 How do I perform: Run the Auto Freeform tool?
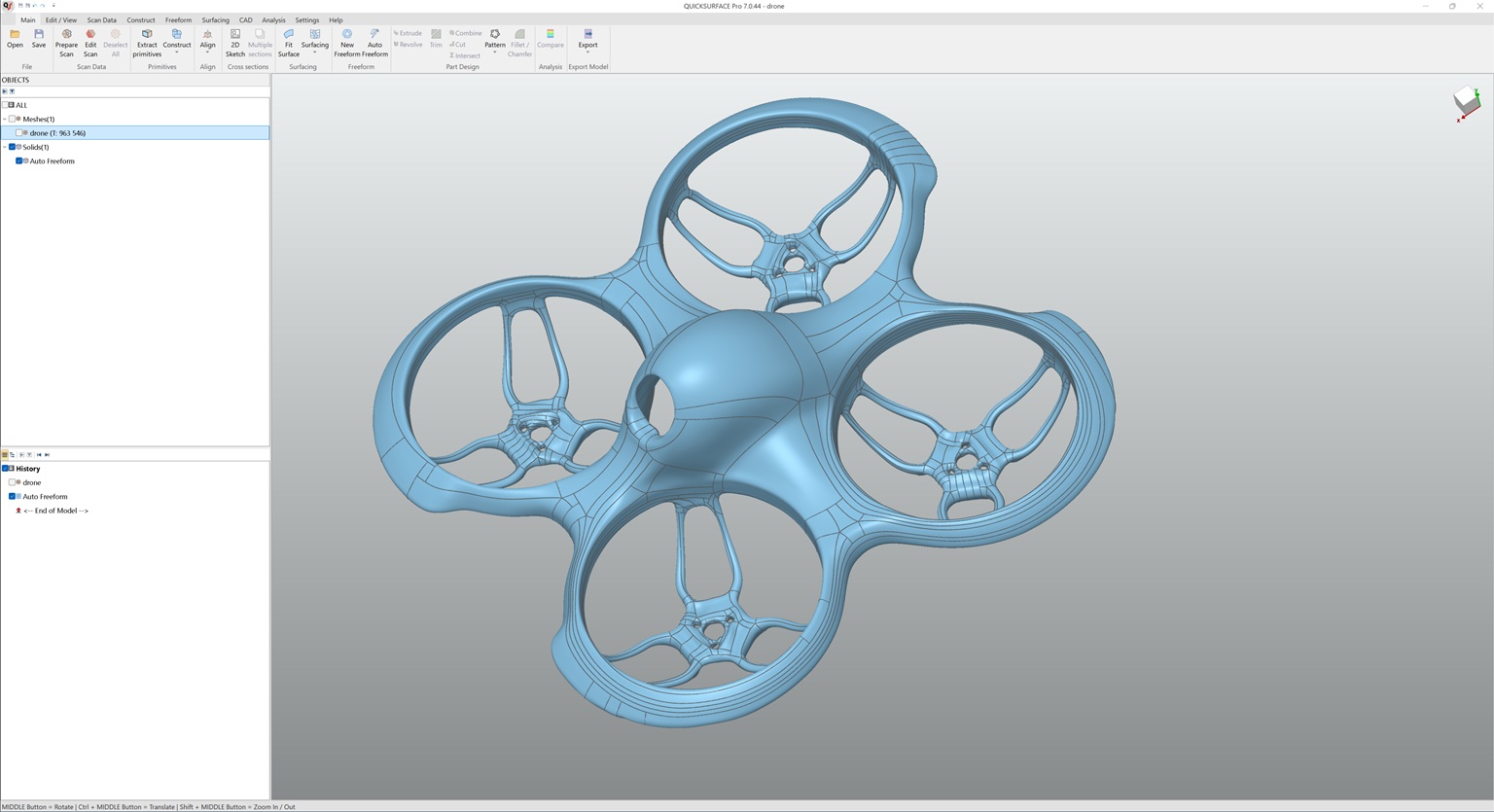(374, 35)
